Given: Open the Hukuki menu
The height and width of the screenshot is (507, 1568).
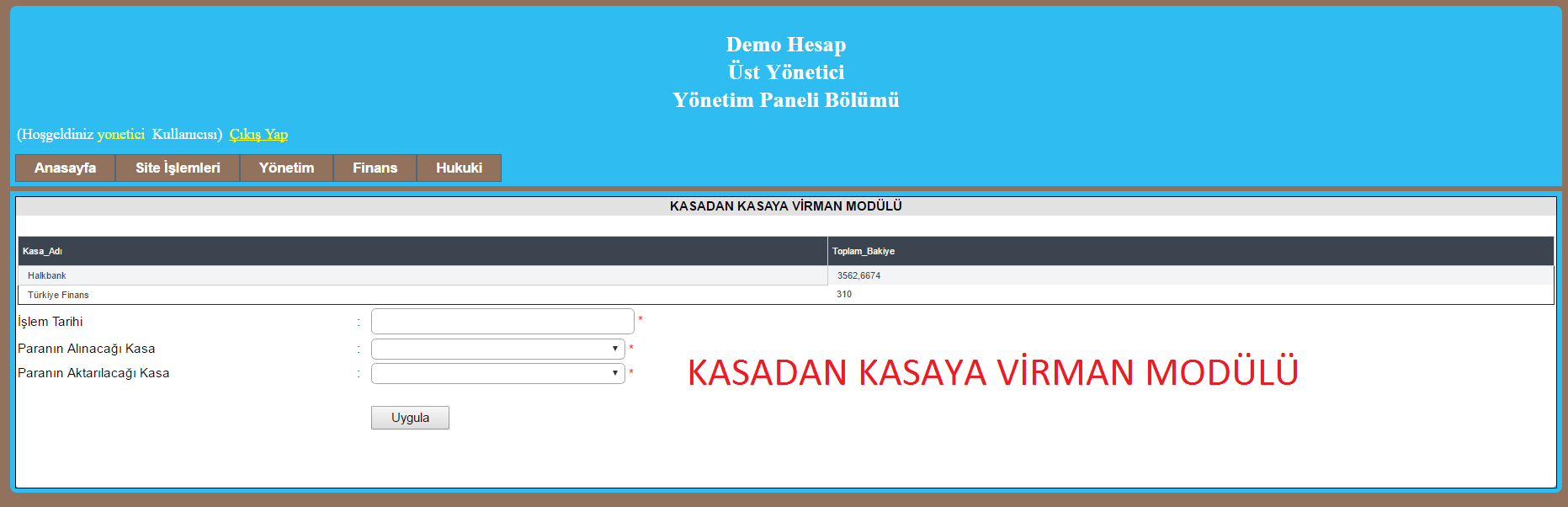Looking at the screenshot, I should click(459, 168).
